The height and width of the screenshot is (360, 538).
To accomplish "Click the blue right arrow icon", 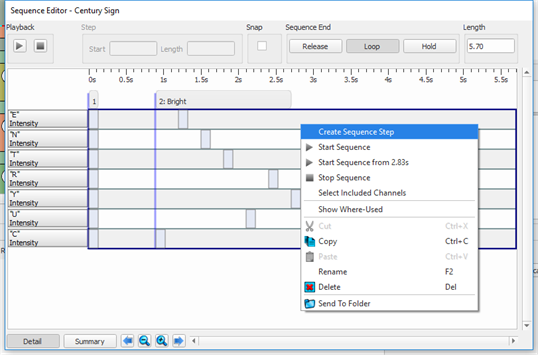I will 179,341.
